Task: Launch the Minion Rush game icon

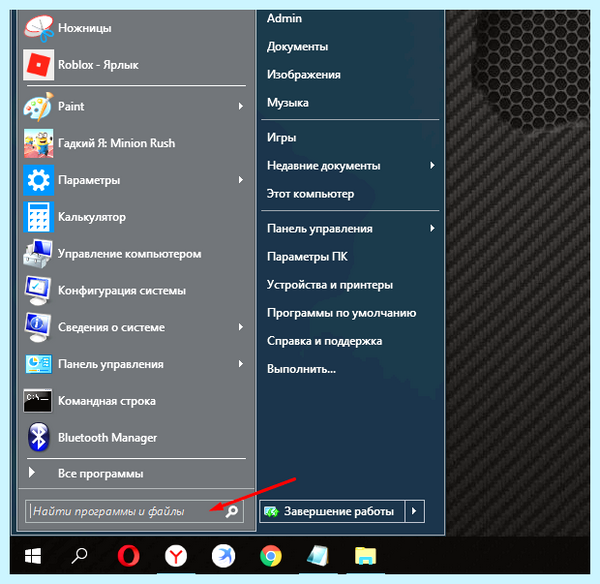Action: click(x=38, y=143)
